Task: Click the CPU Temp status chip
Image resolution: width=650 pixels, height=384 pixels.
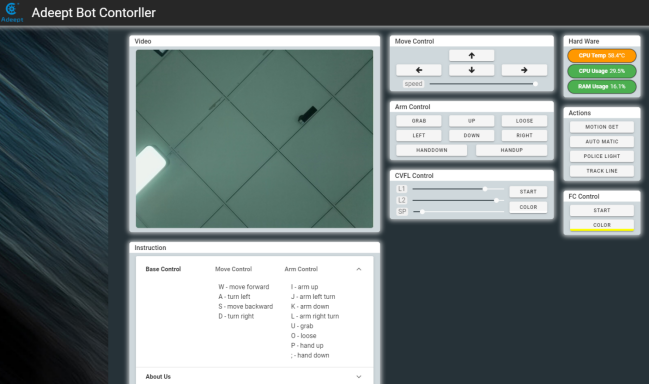Action: point(601,56)
